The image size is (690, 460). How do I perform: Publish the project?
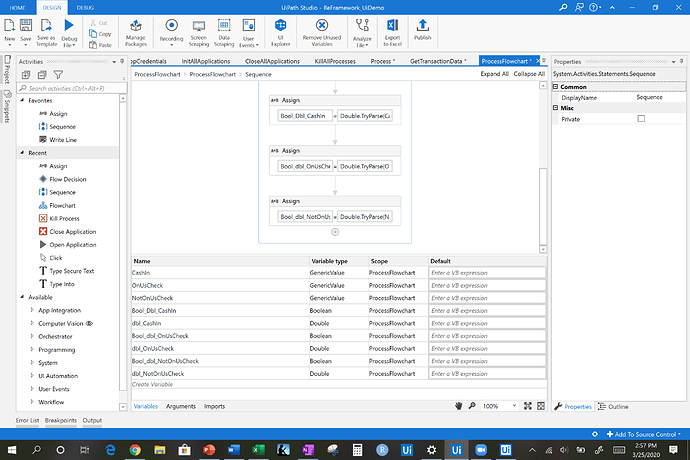(422, 30)
